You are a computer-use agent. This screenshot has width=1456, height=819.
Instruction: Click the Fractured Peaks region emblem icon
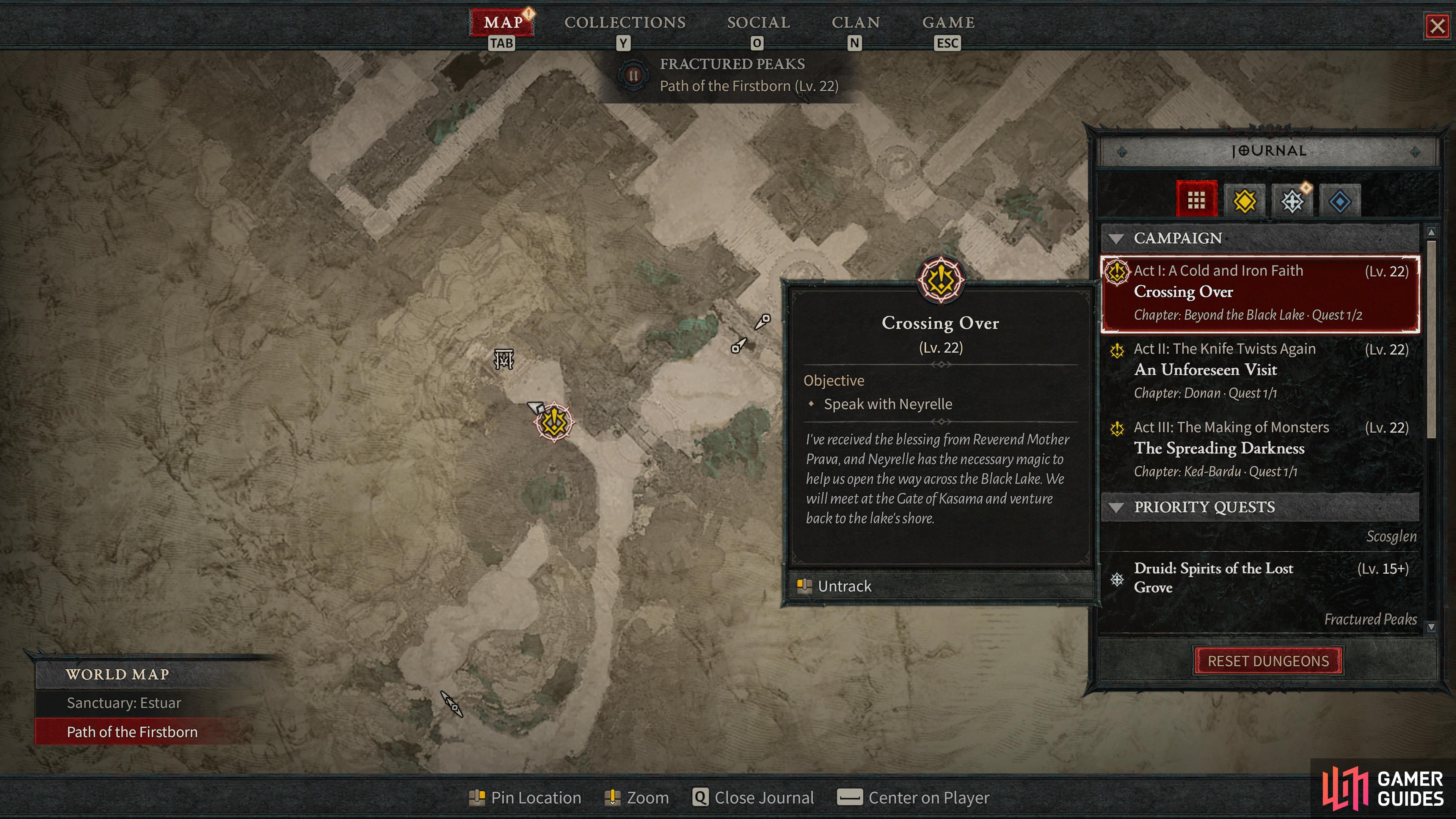click(x=633, y=75)
